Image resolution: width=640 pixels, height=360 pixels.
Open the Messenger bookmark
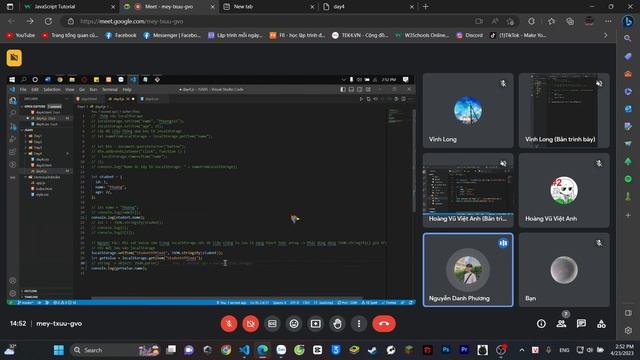point(172,36)
